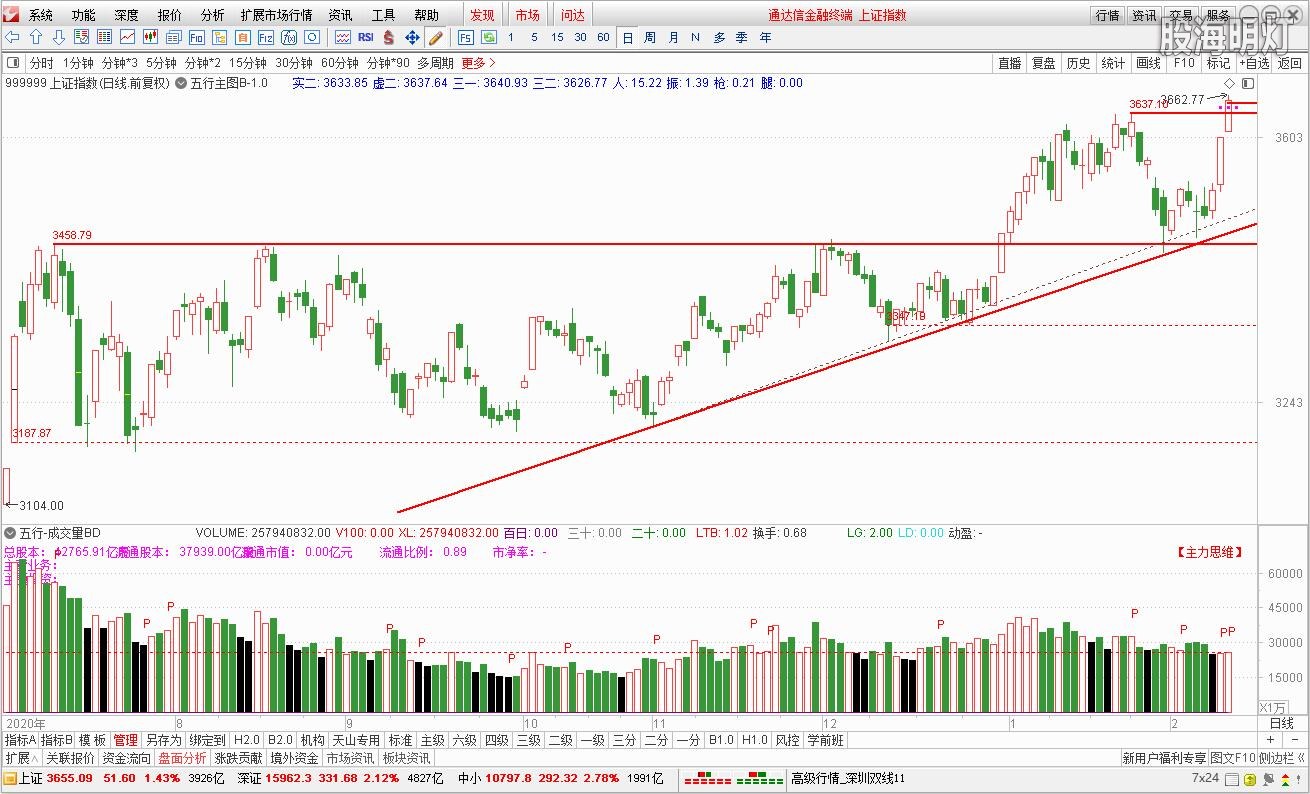Click the 高级行情_深圳双线11 status text
The image size is (1310, 794).
coord(848,778)
